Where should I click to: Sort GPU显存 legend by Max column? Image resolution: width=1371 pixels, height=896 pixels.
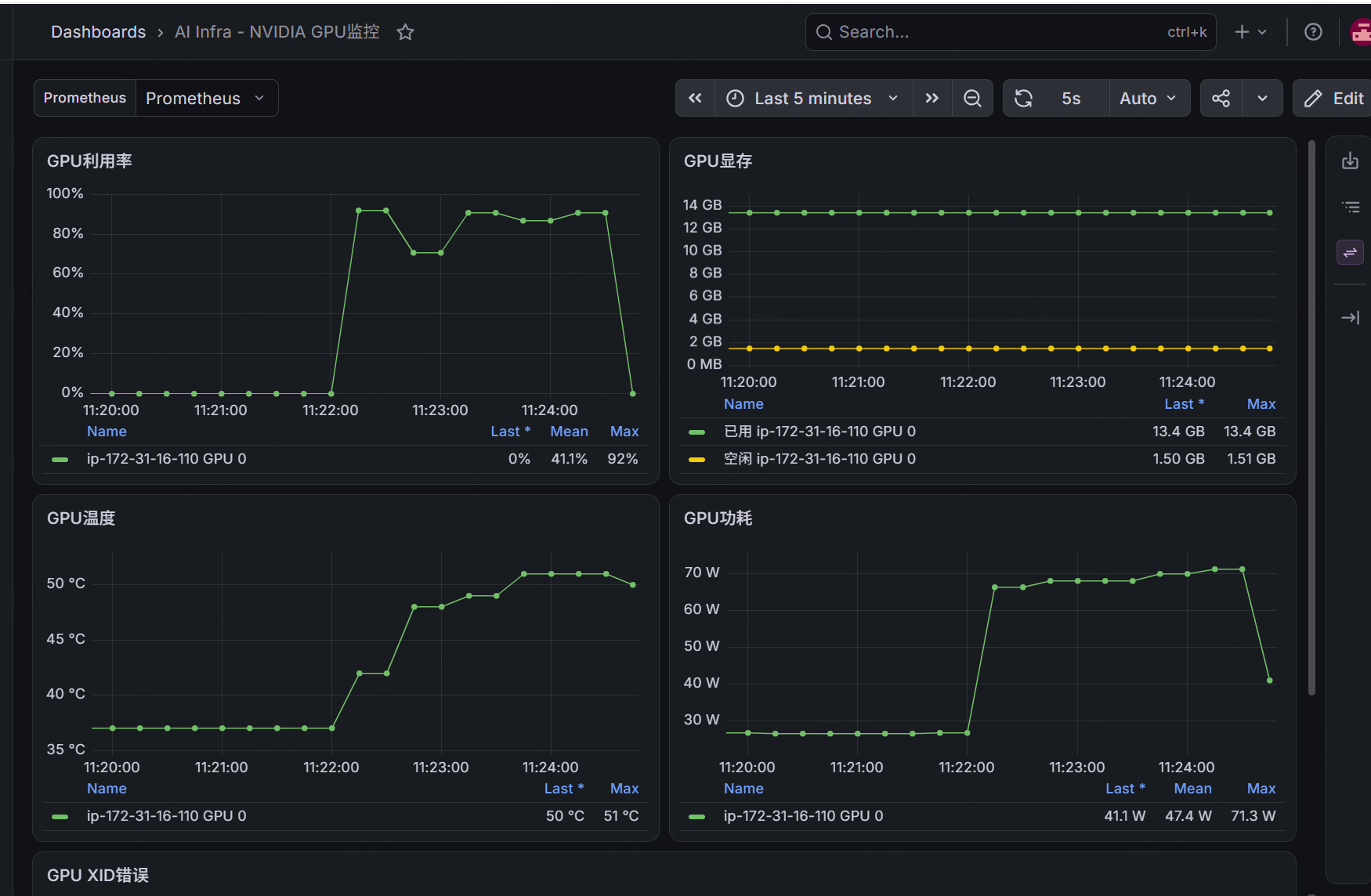click(1261, 404)
